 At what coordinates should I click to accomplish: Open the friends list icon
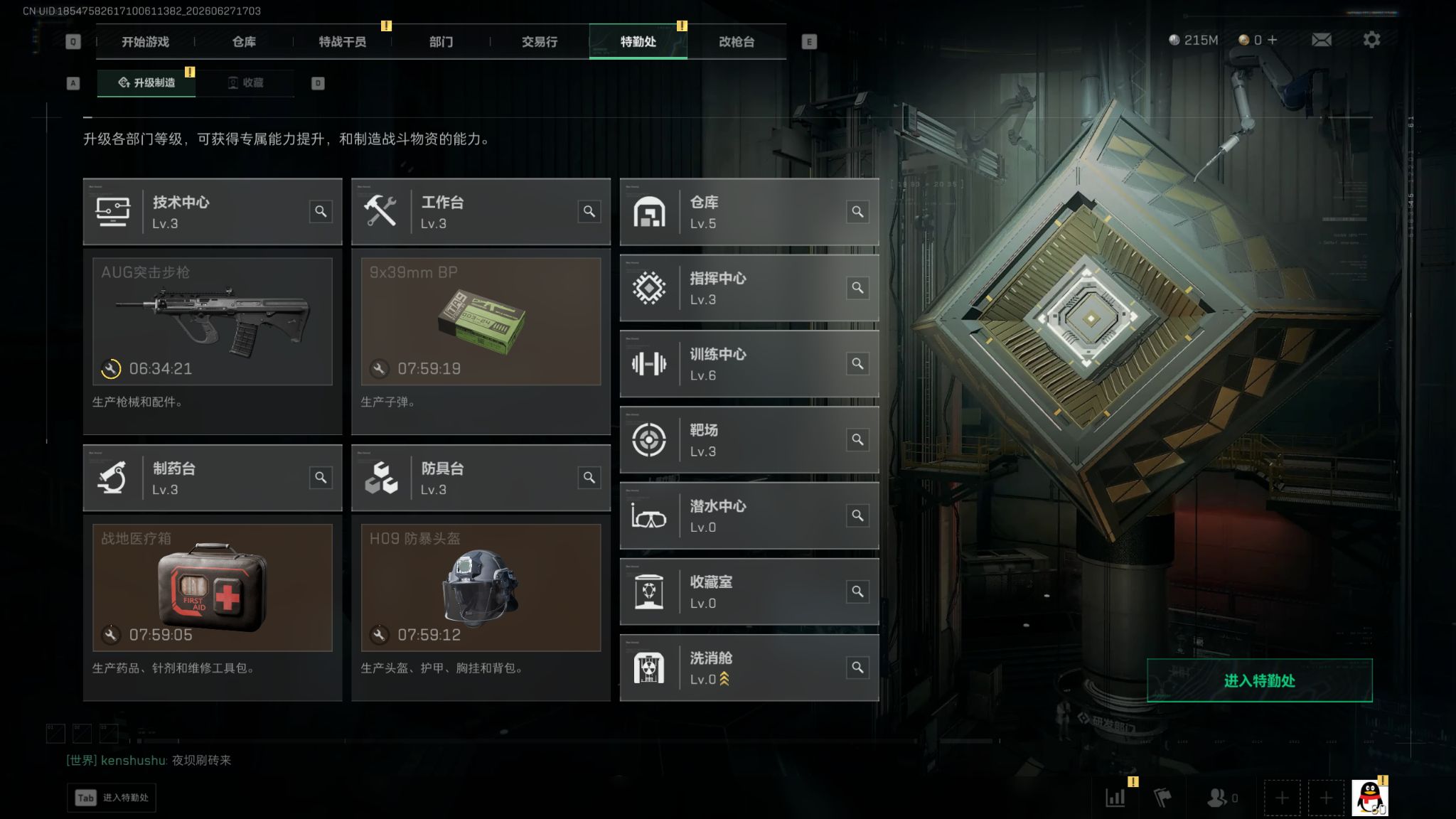(1221, 798)
